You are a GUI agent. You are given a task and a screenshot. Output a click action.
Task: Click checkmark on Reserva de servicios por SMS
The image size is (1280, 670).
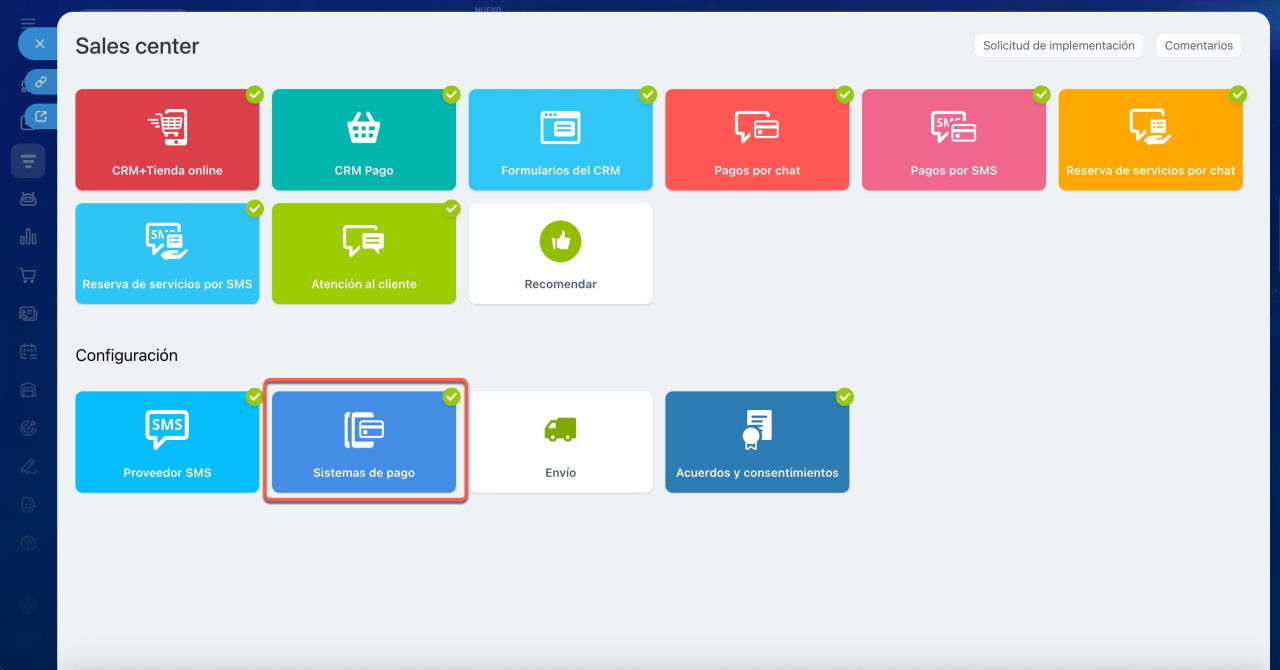[x=255, y=208]
